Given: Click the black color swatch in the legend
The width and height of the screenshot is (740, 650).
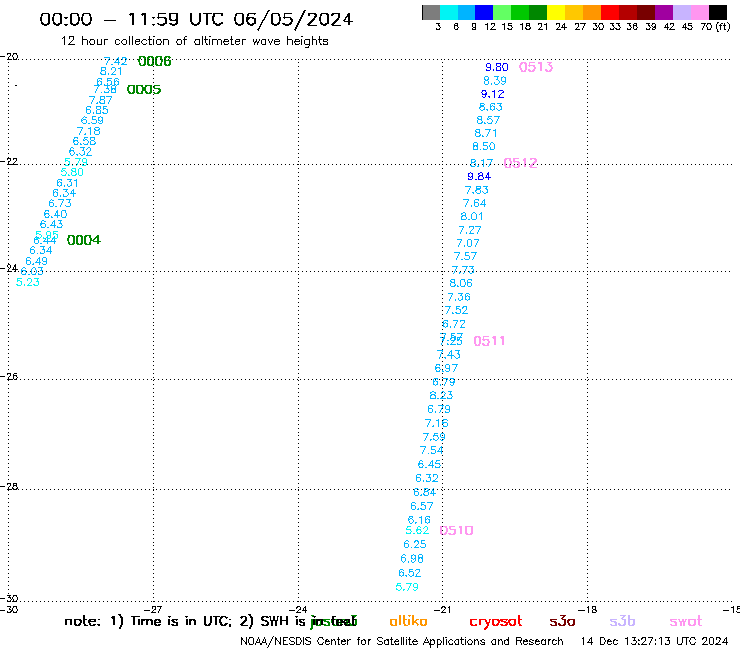Looking at the screenshot, I should (x=717, y=12).
